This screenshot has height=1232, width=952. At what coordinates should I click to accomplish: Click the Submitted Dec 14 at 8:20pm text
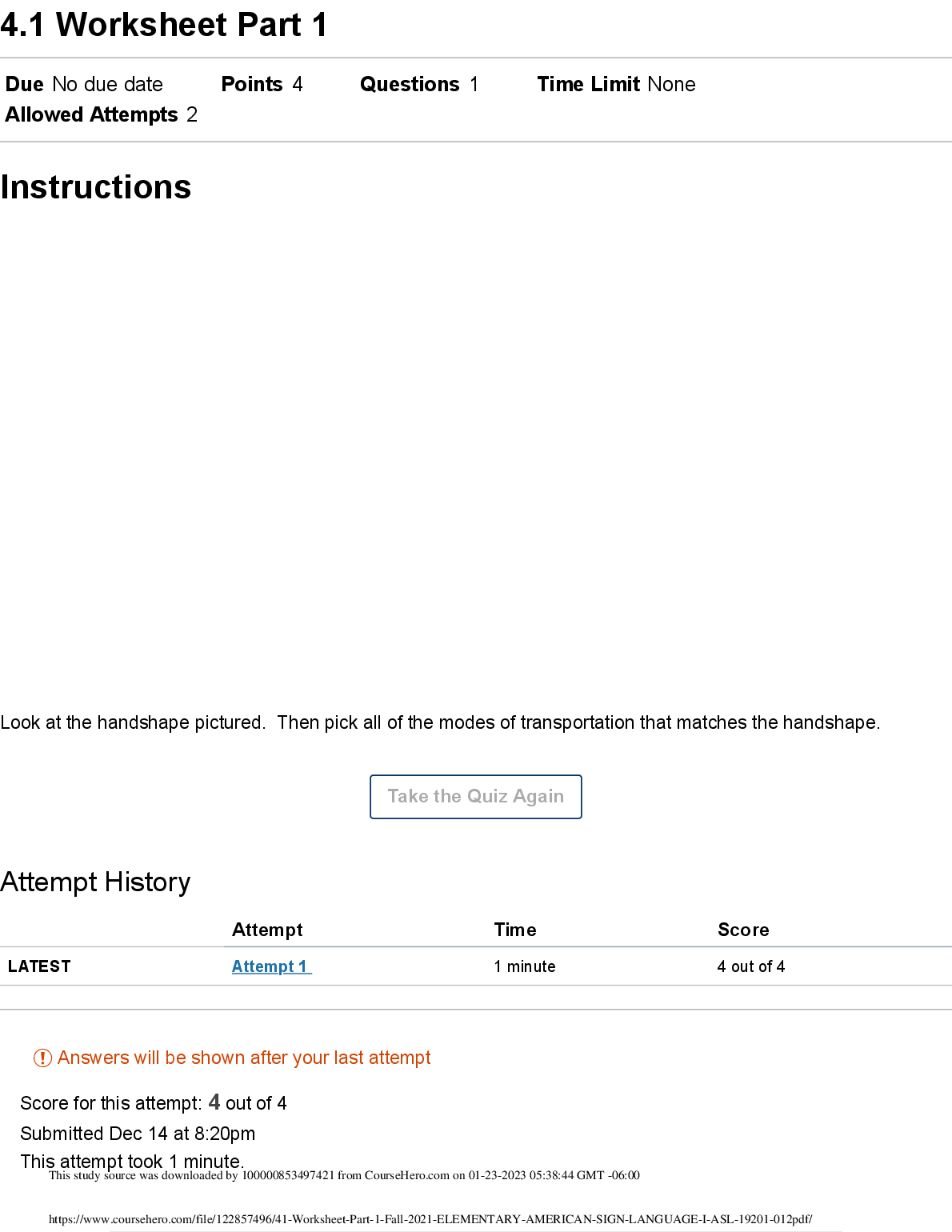(x=138, y=1134)
